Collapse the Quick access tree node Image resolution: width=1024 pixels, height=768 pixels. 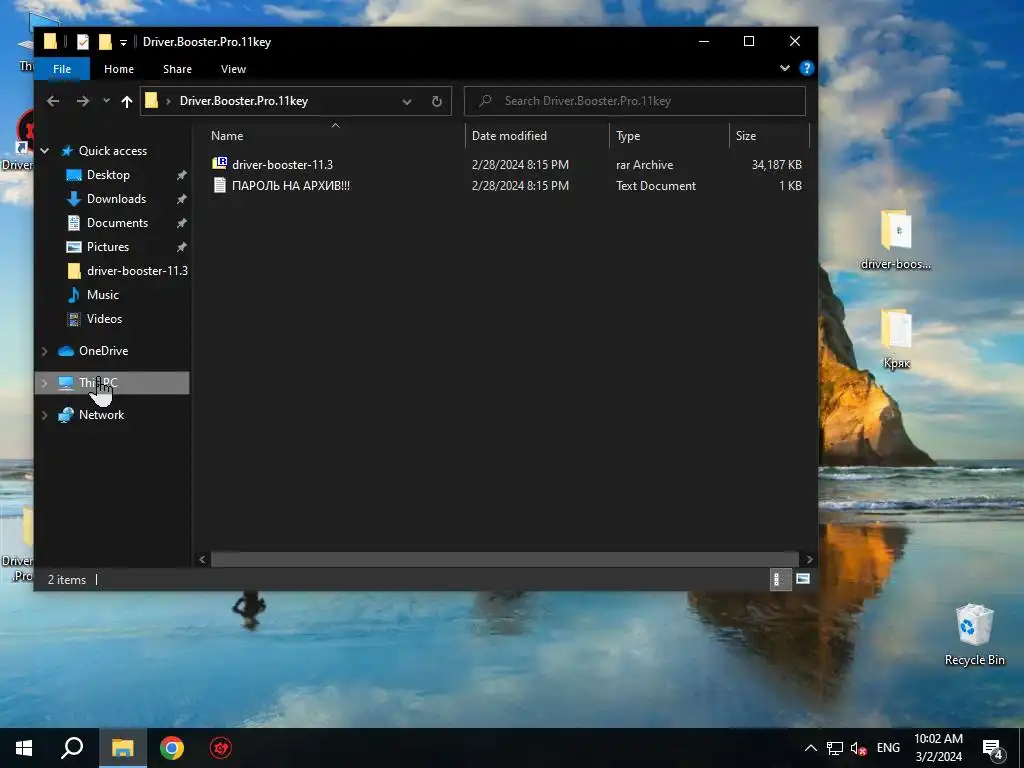pos(44,151)
